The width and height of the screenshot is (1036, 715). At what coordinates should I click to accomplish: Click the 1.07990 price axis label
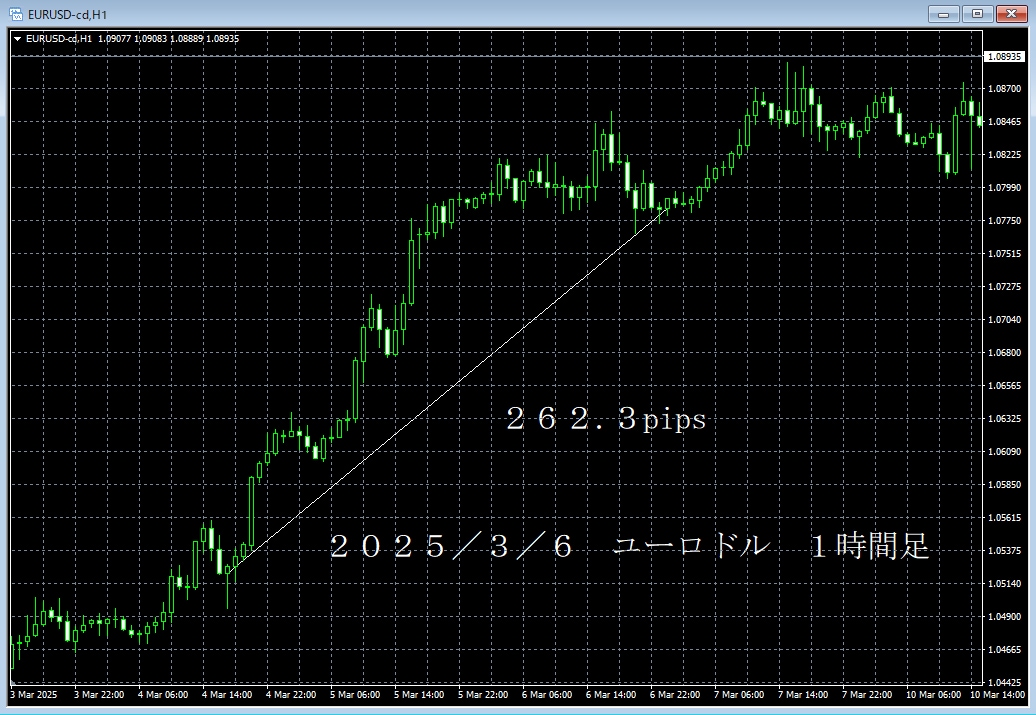(1004, 188)
